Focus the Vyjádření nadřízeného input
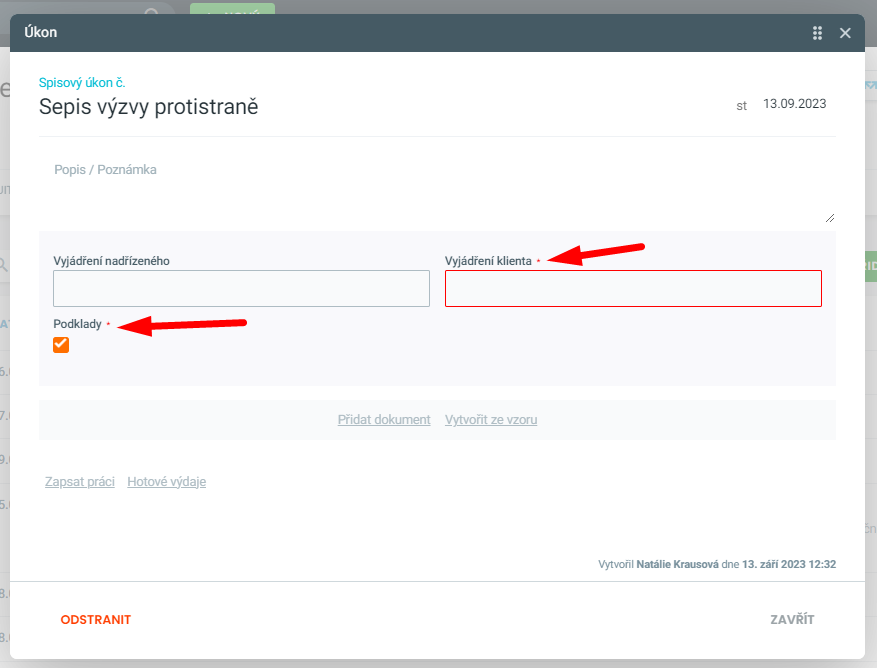This screenshot has height=668, width=877. click(x=241, y=289)
